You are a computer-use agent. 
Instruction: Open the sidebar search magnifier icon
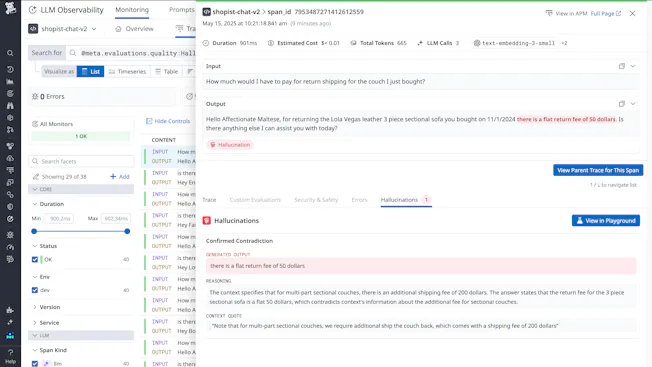point(10,53)
